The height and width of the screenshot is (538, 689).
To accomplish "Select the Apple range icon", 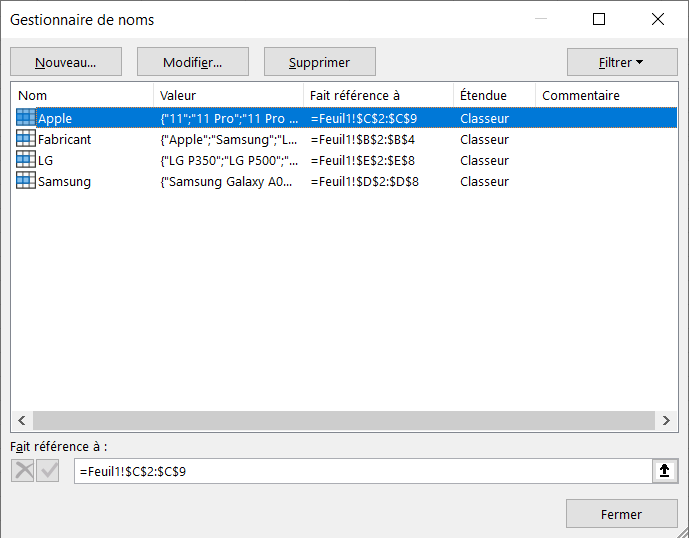I will [x=26, y=117].
